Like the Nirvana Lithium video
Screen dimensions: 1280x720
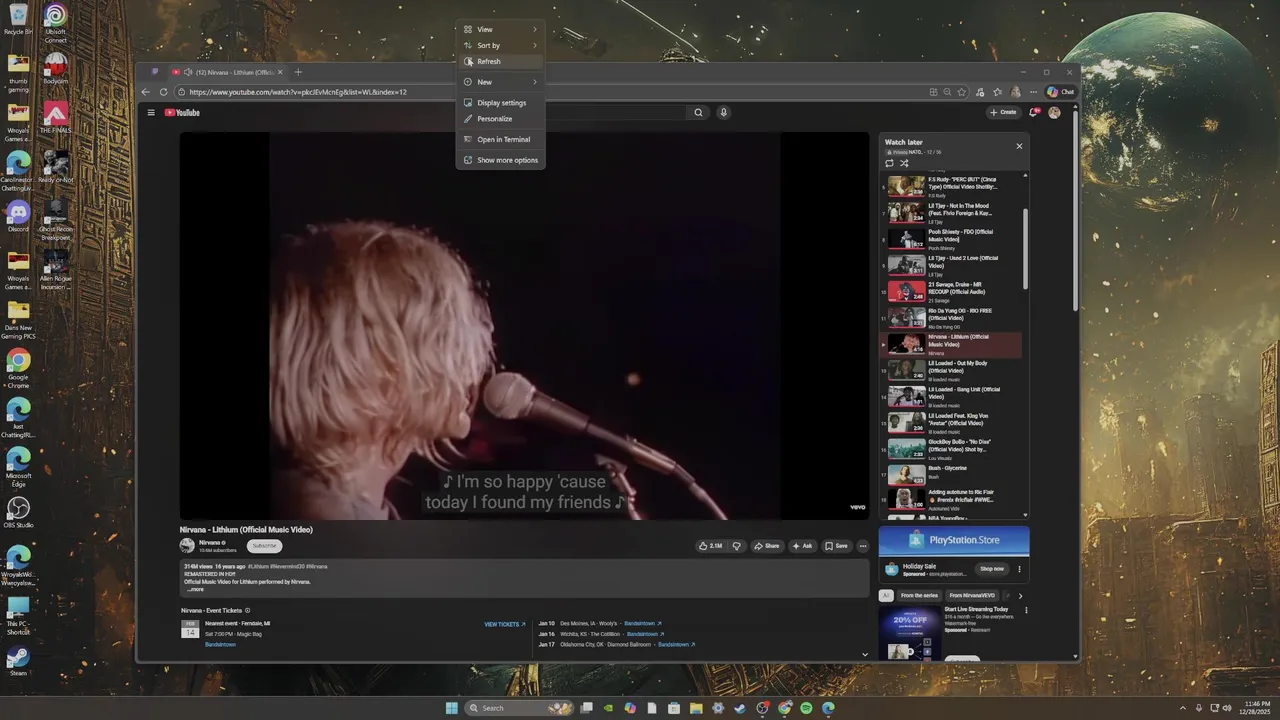point(711,546)
